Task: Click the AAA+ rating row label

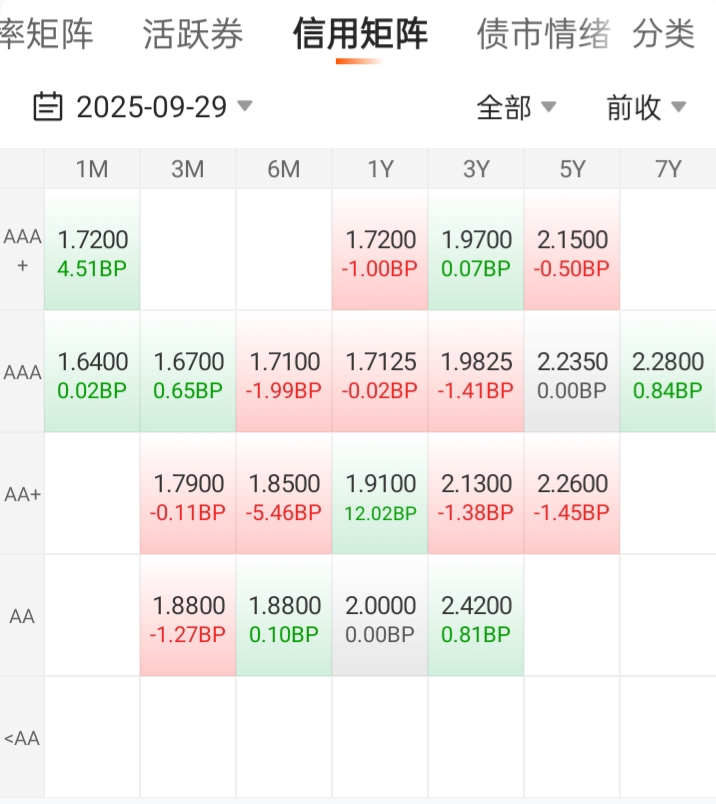Action: point(22,251)
